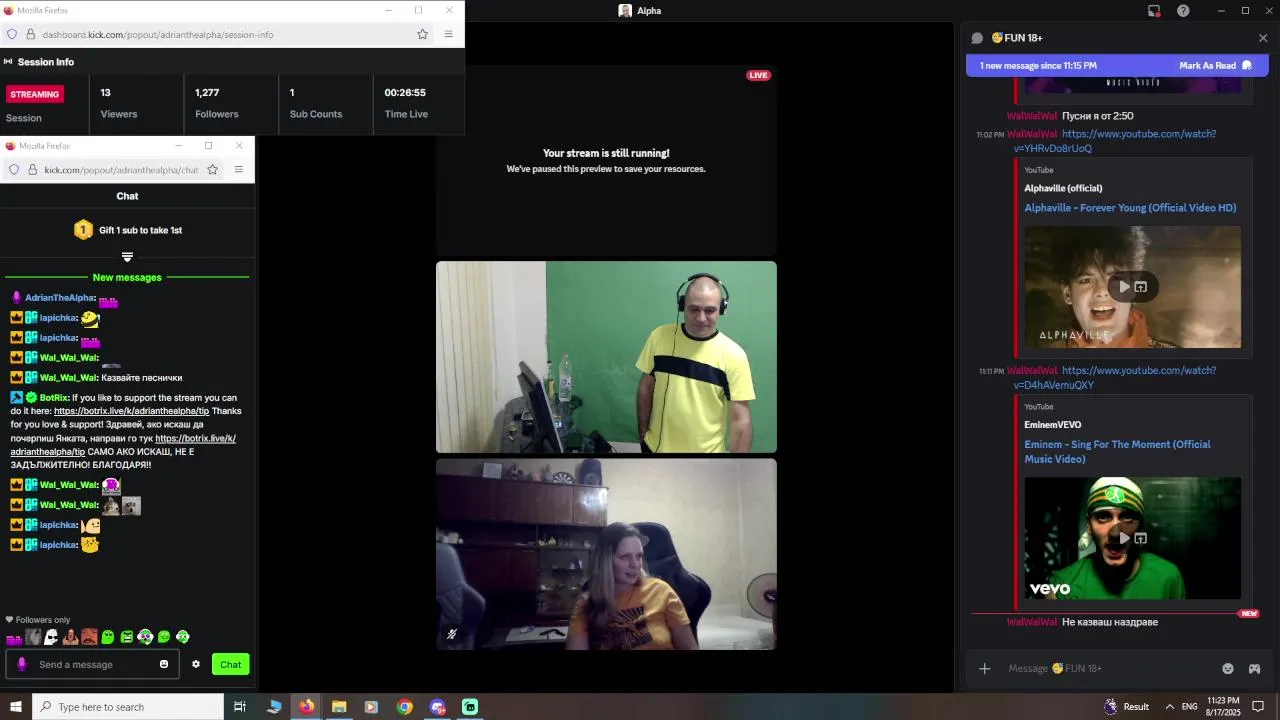
Task: Open Firefox menu in session-info window
Action: [448, 34]
